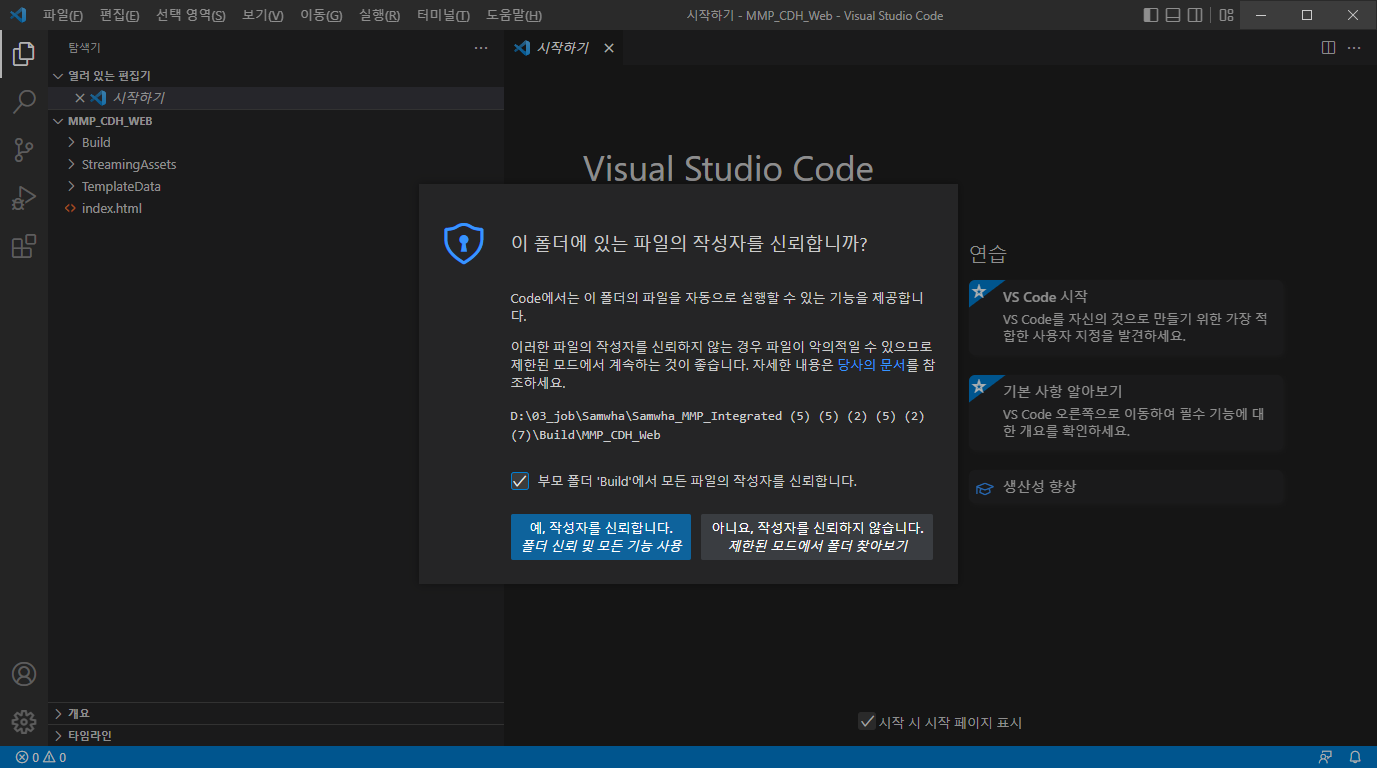This screenshot has height=768, width=1377.
Task: Click errors and warnings status indicator
Action: pyautogui.click(x=41, y=757)
